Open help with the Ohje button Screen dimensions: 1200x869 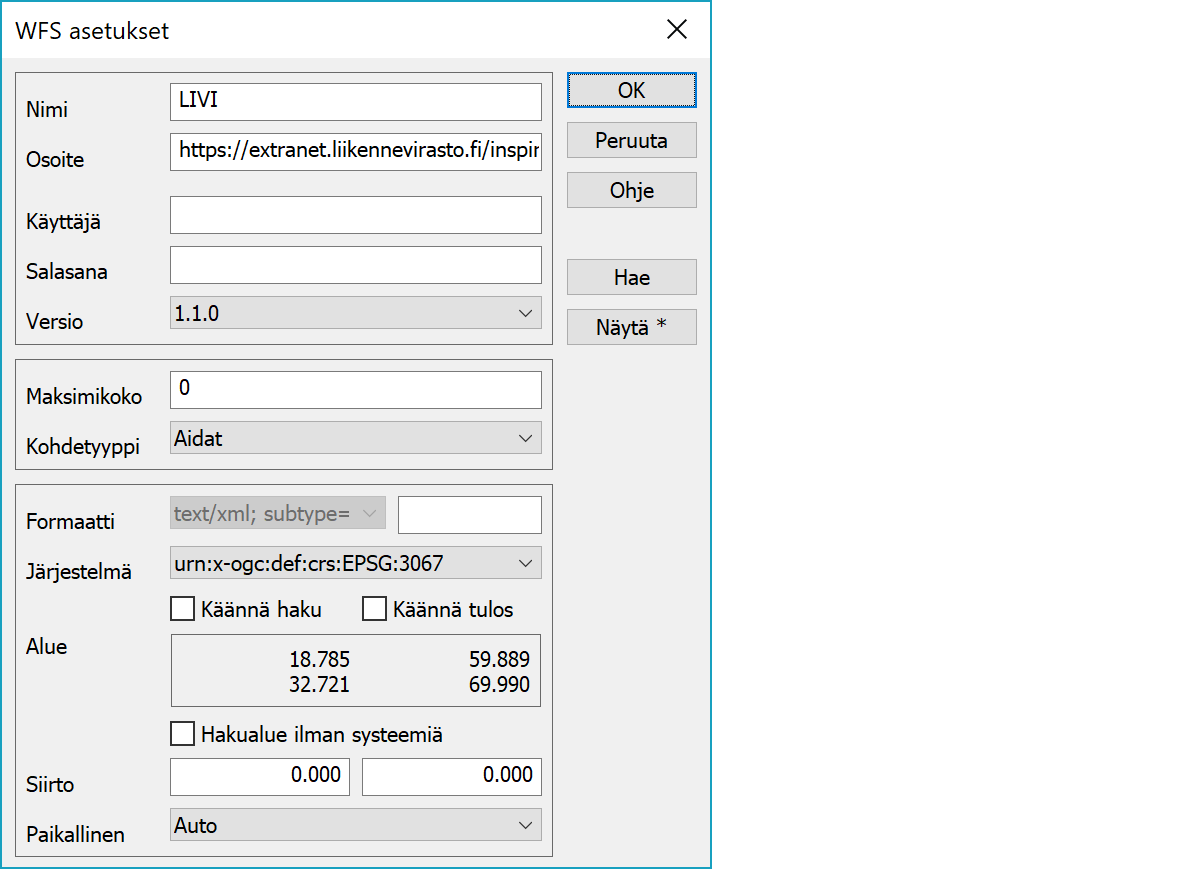point(631,190)
